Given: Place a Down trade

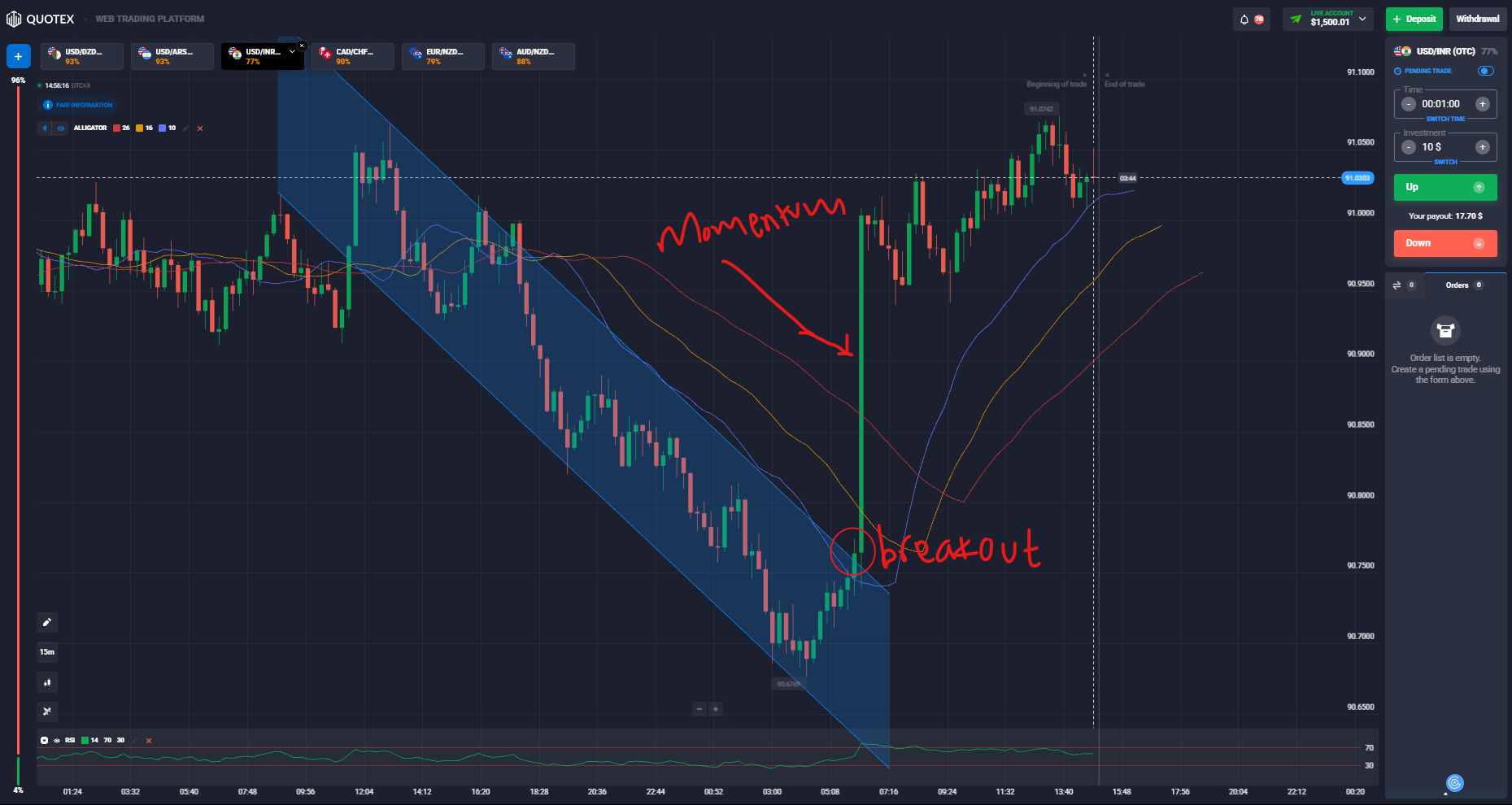Looking at the screenshot, I should pos(1445,243).
